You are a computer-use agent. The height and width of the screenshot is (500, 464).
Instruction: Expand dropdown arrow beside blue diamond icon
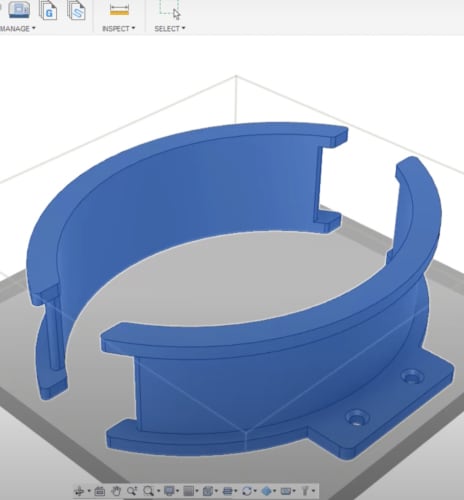click(x=275, y=491)
